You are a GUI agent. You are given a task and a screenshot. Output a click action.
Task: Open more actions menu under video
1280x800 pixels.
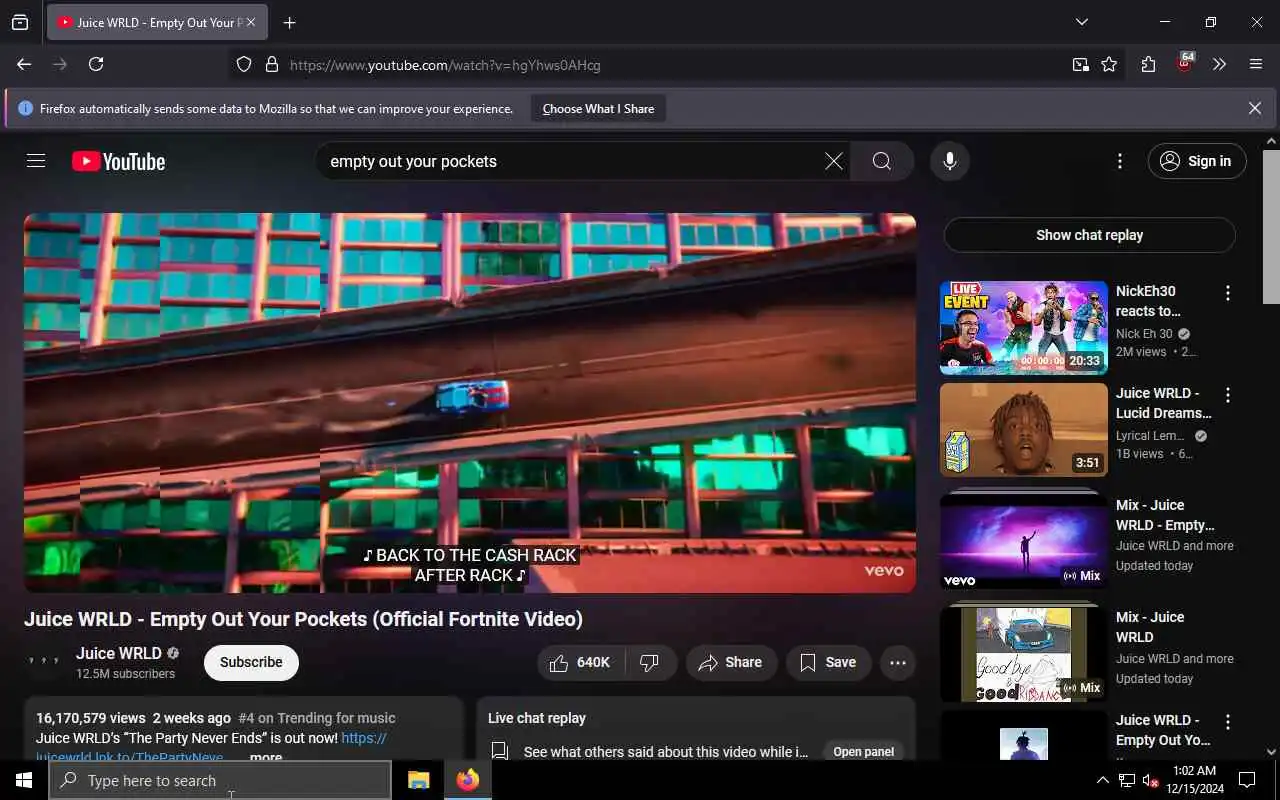(898, 662)
